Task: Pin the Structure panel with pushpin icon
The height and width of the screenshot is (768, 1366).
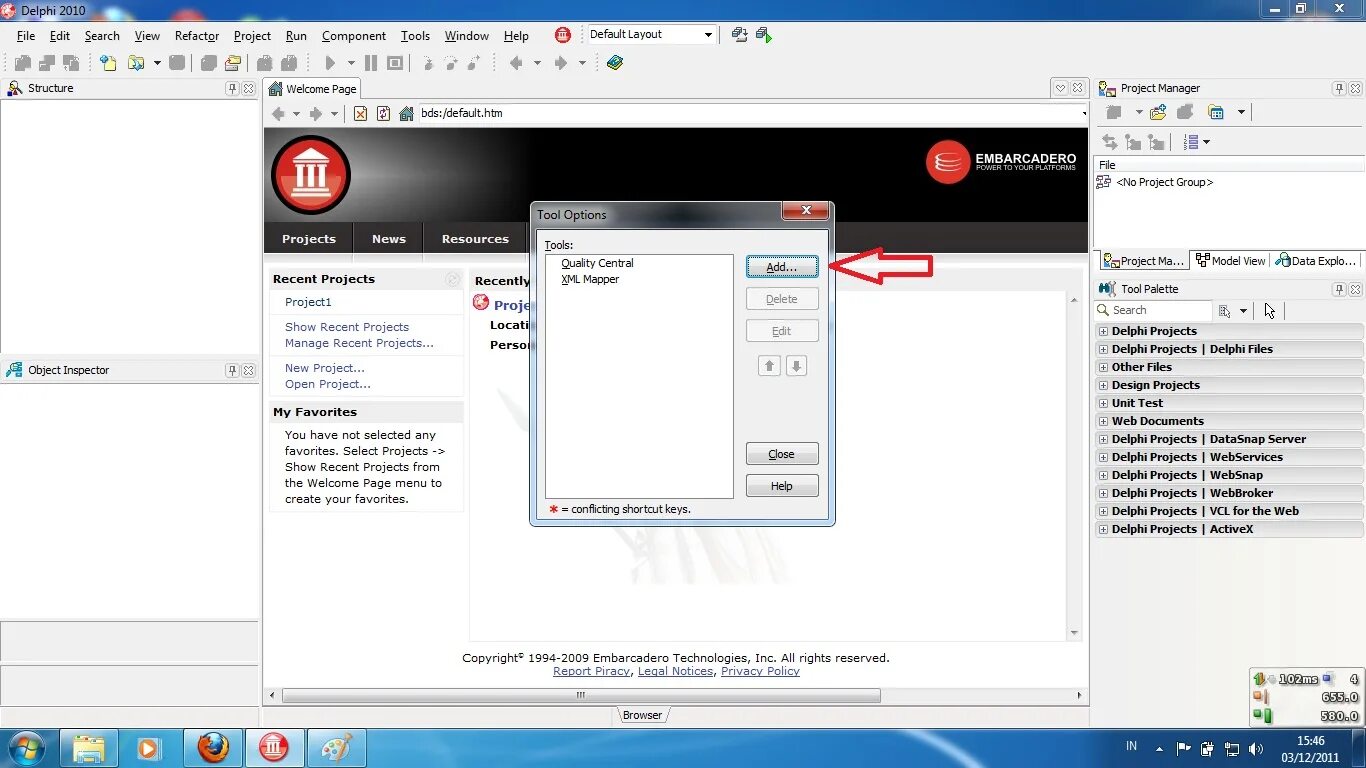Action: pos(233,88)
